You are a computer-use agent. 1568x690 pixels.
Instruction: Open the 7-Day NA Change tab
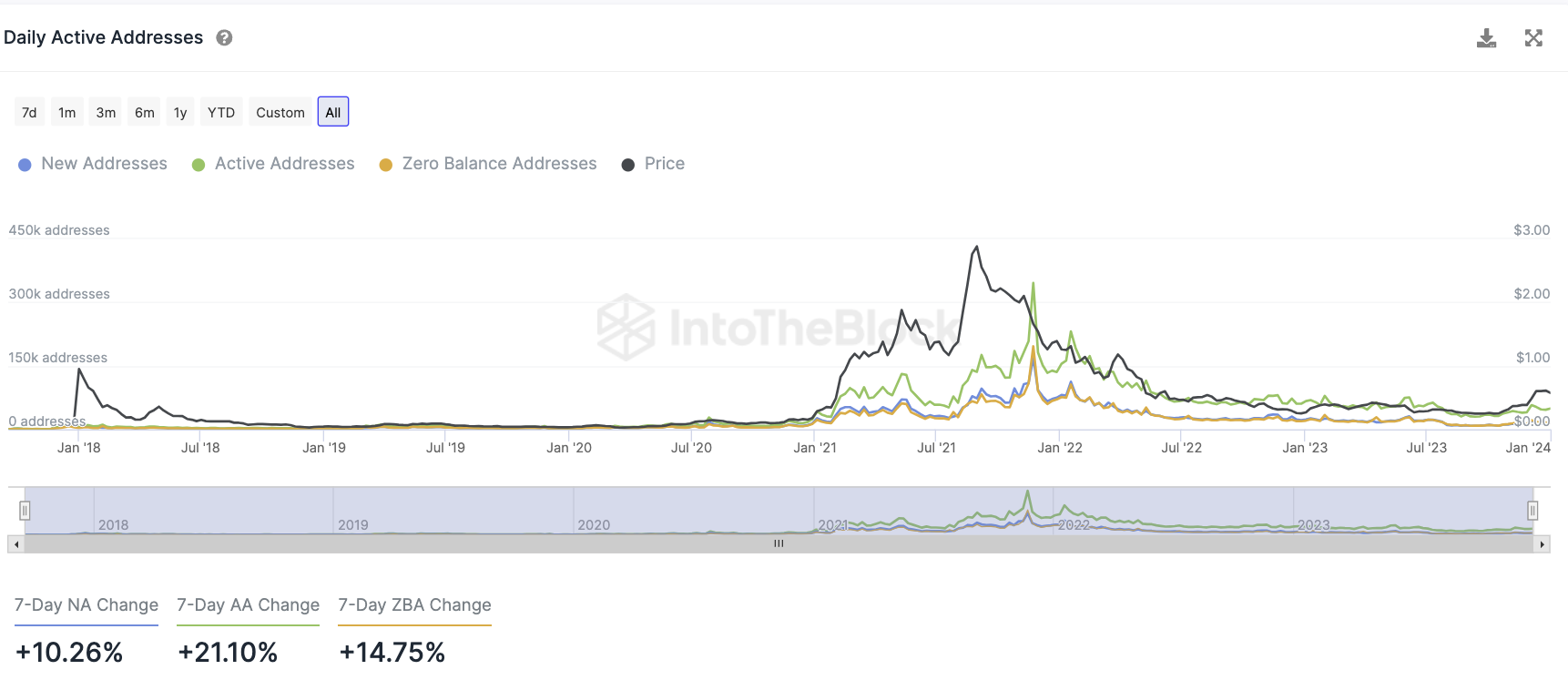click(87, 605)
